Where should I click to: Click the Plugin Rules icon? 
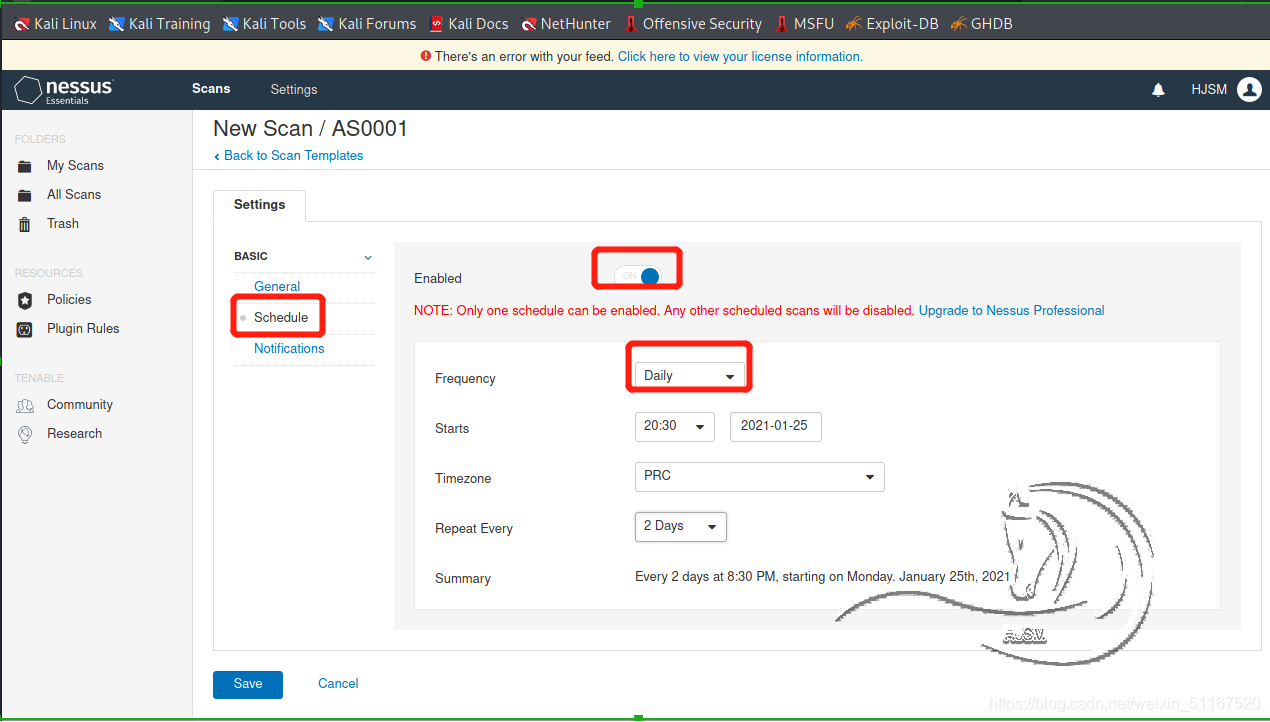coord(25,329)
